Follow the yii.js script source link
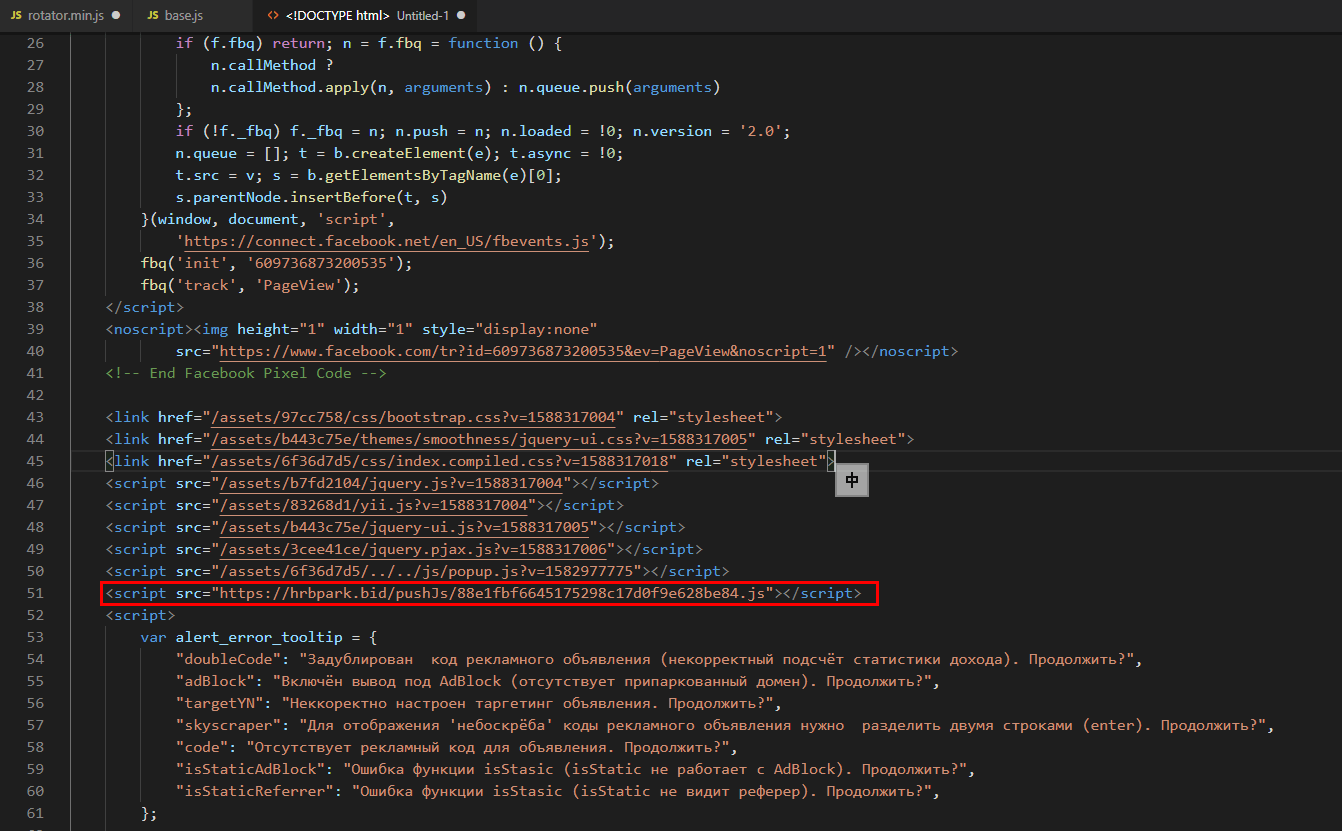This screenshot has height=831, width=1342. (x=375, y=505)
